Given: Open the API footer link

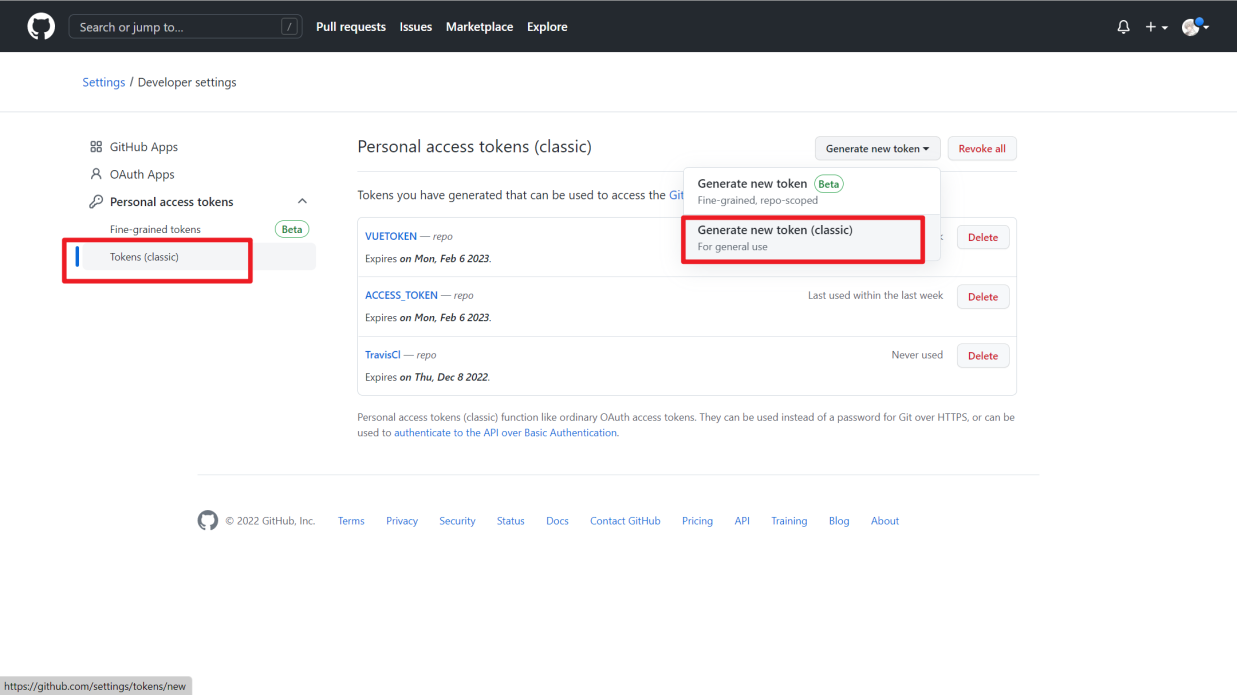Looking at the screenshot, I should pyautogui.click(x=742, y=521).
